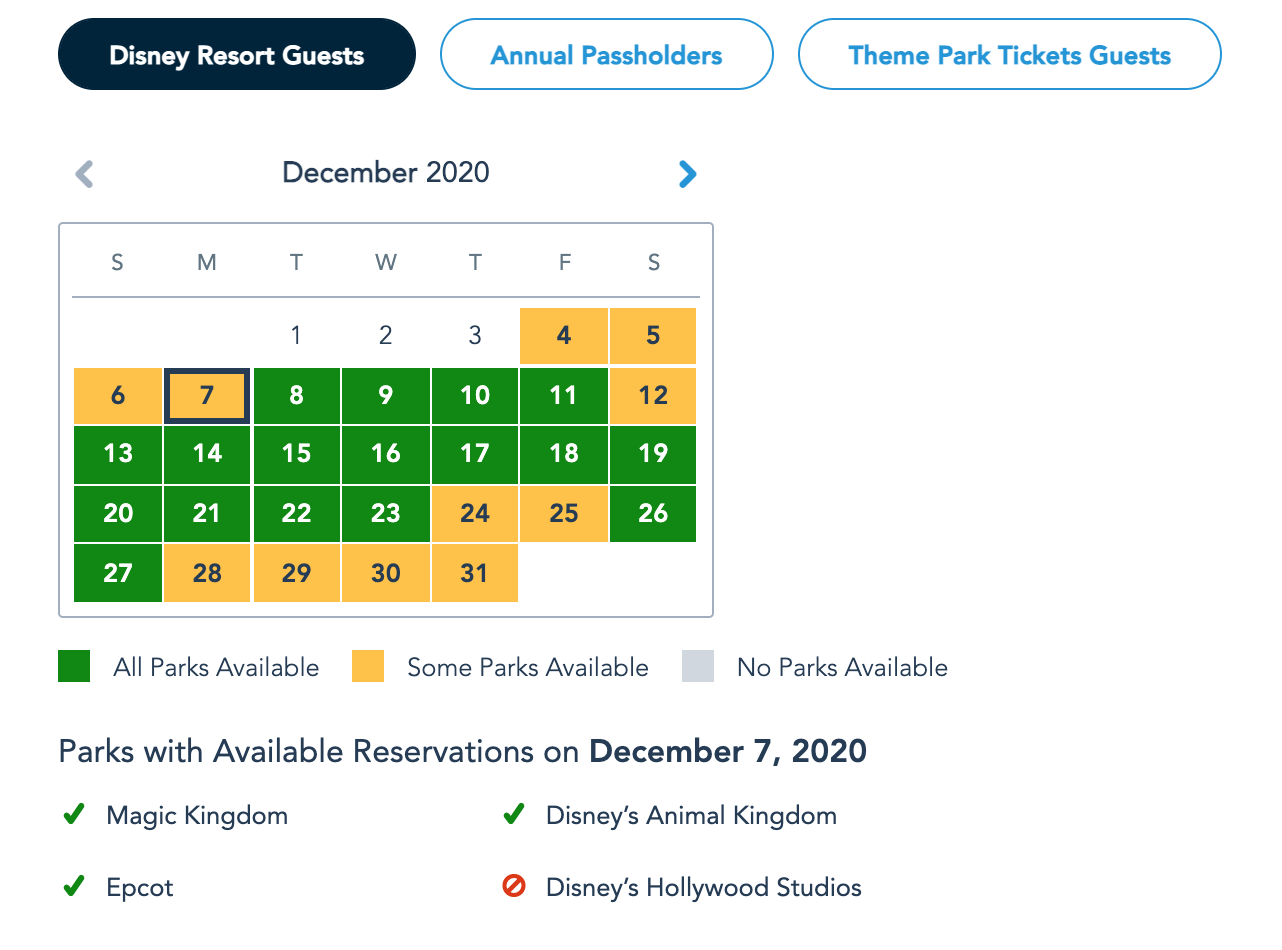
Task: Click gray No Parks Available legend swatch
Action: pyautogui.click(x=698, y=667)
